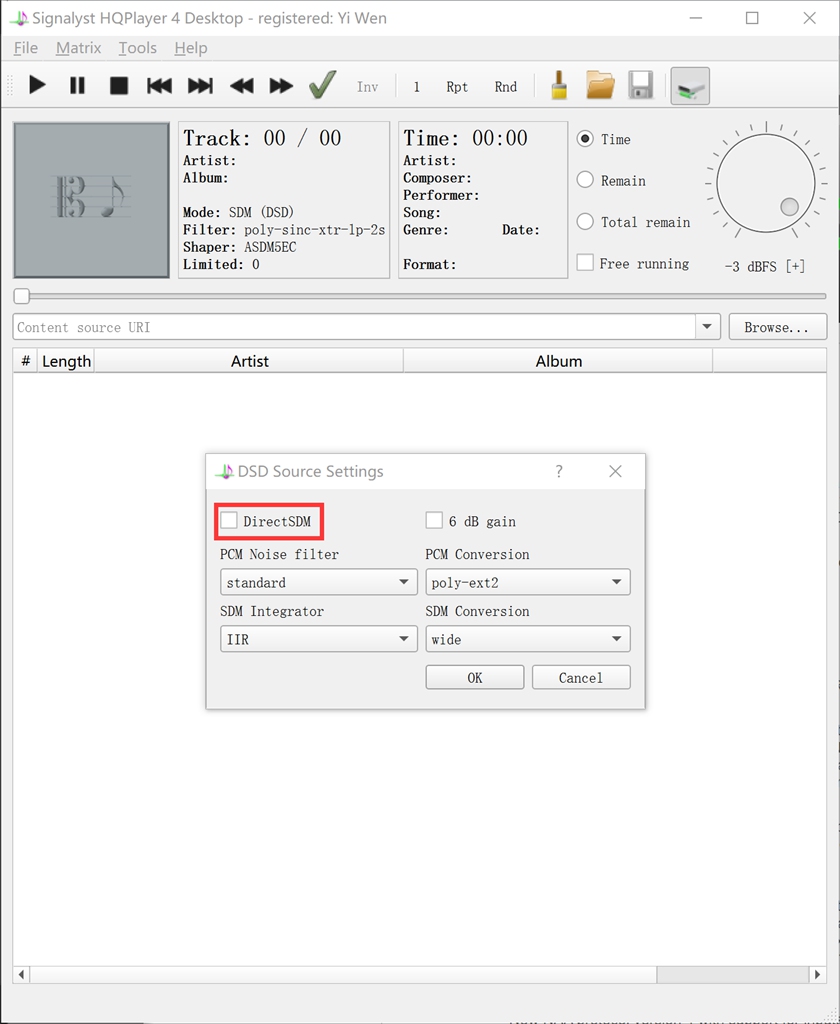Click the volume knob dial

pos(766,184)
